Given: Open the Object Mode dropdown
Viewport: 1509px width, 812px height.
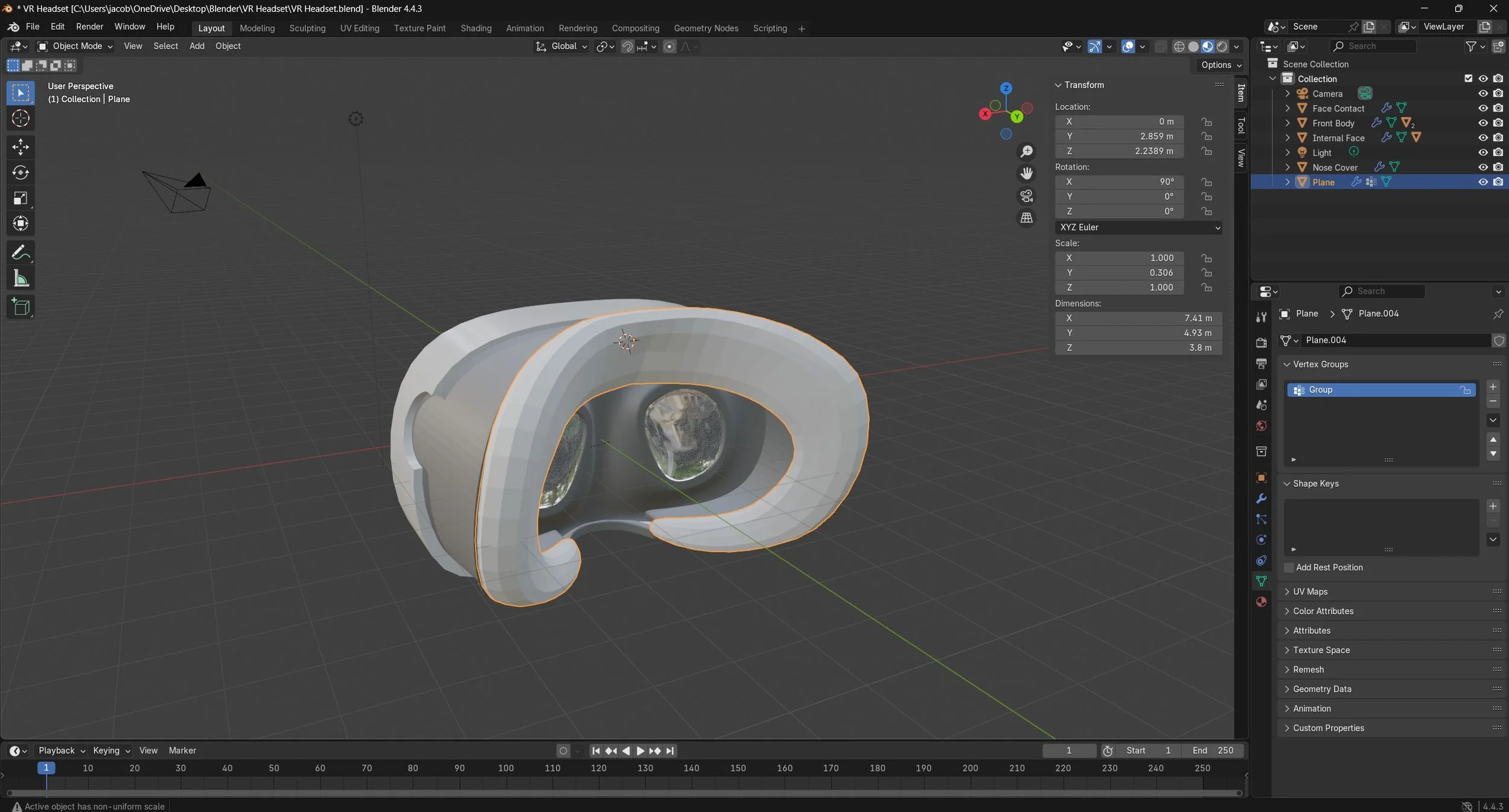Looking at the screenshot, I should 75,46.
